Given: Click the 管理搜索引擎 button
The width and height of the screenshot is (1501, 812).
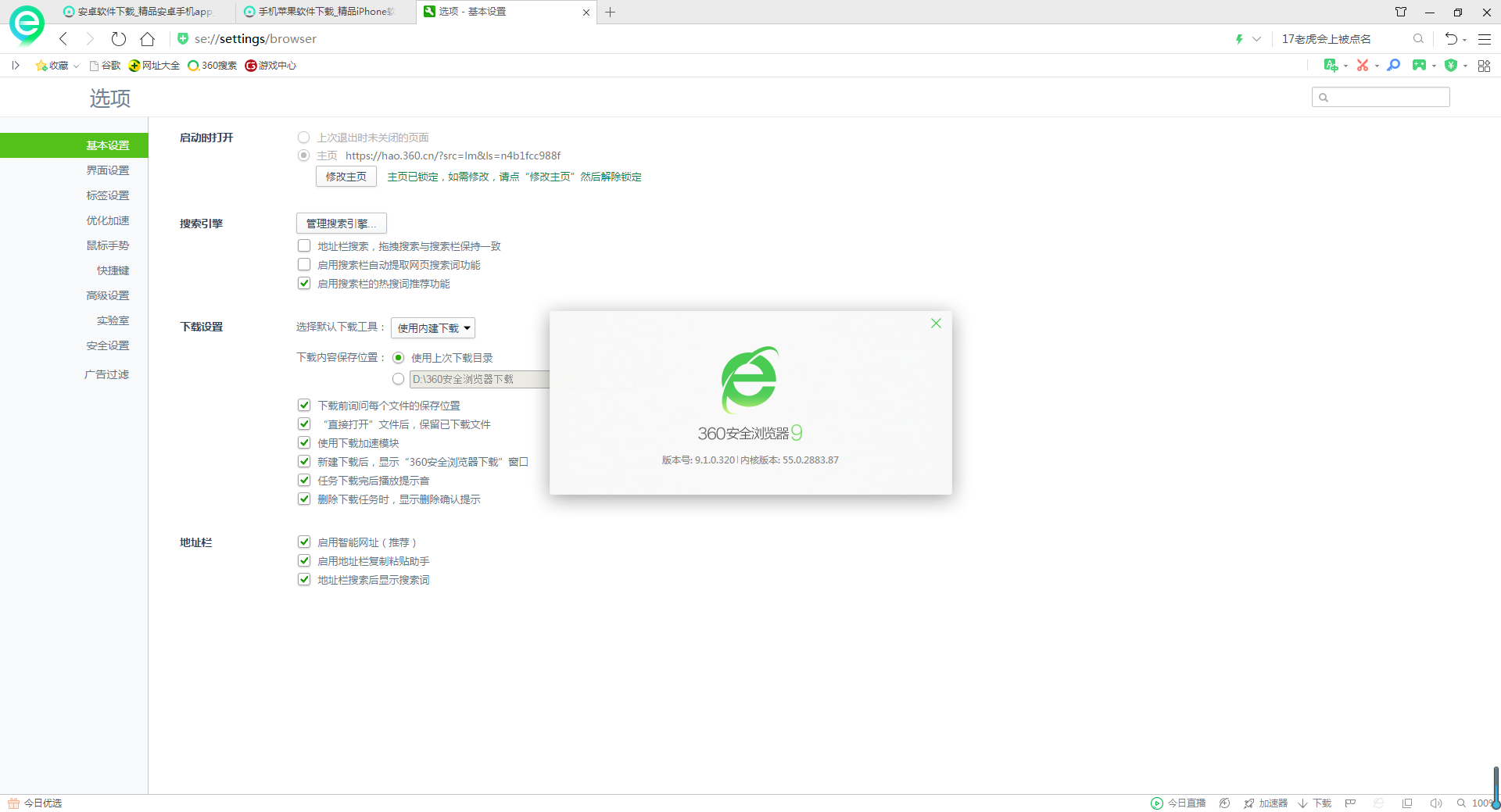Looking at the screenshot, I should 342,224.
